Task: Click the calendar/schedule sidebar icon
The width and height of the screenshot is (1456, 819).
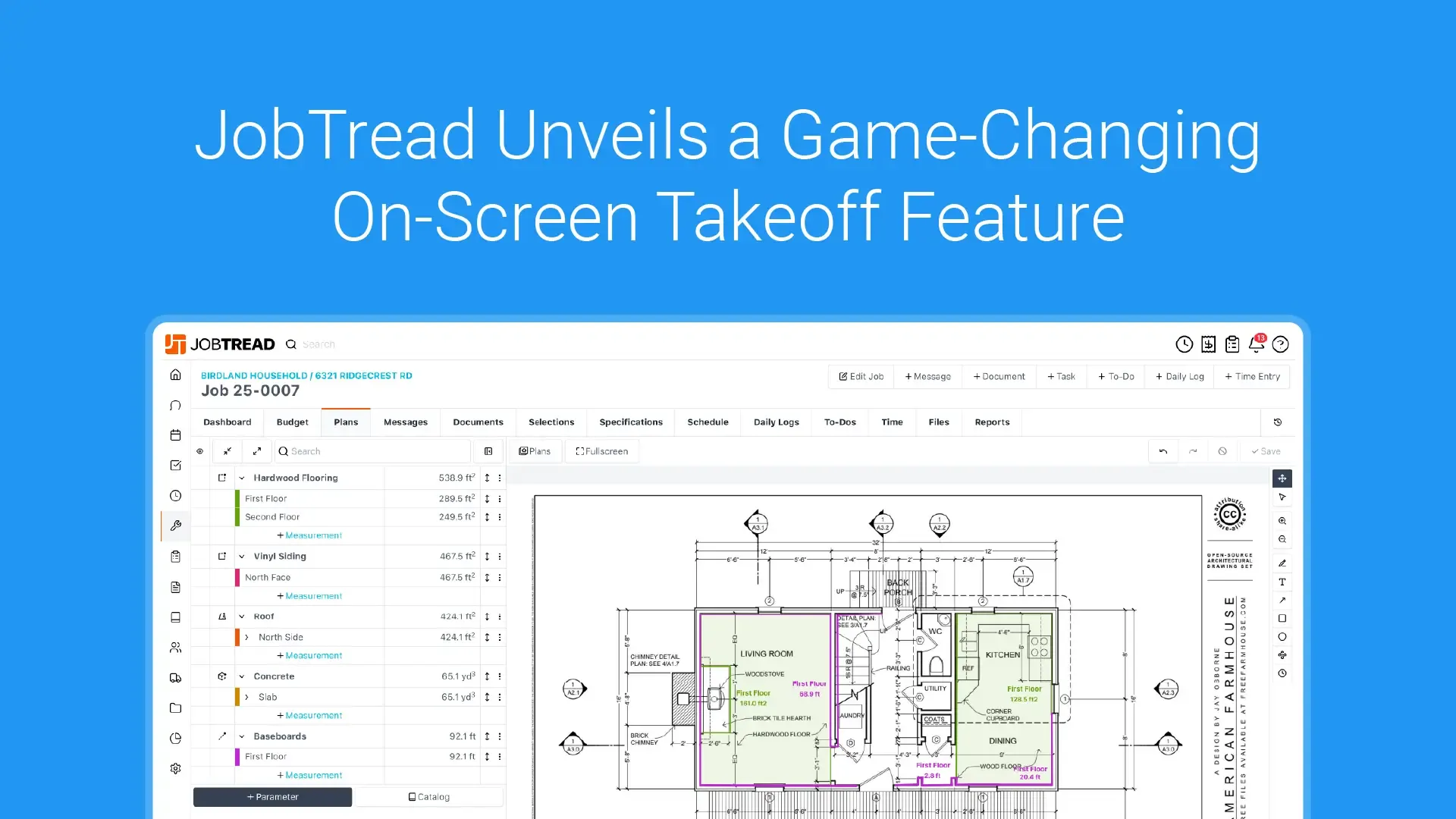Action: 175,435
